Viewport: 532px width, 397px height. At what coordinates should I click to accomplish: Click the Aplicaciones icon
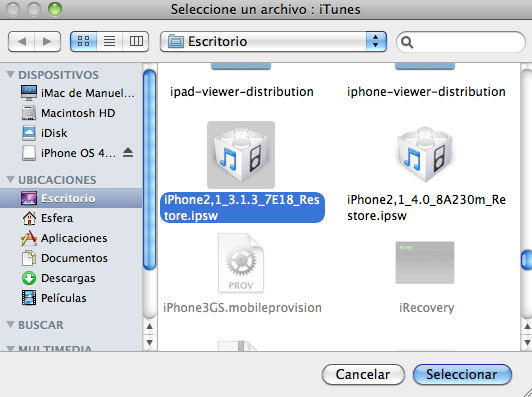pos(29,238)
